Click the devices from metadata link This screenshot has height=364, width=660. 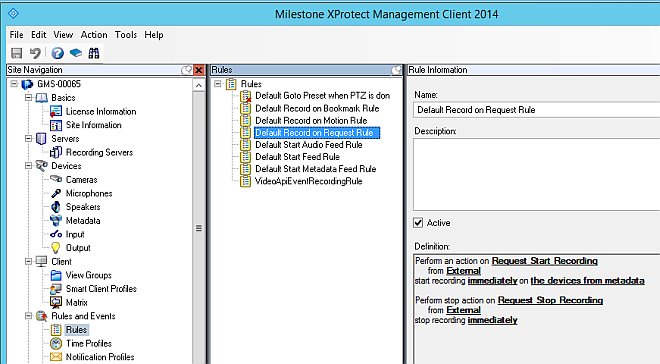tap(588, 281)
